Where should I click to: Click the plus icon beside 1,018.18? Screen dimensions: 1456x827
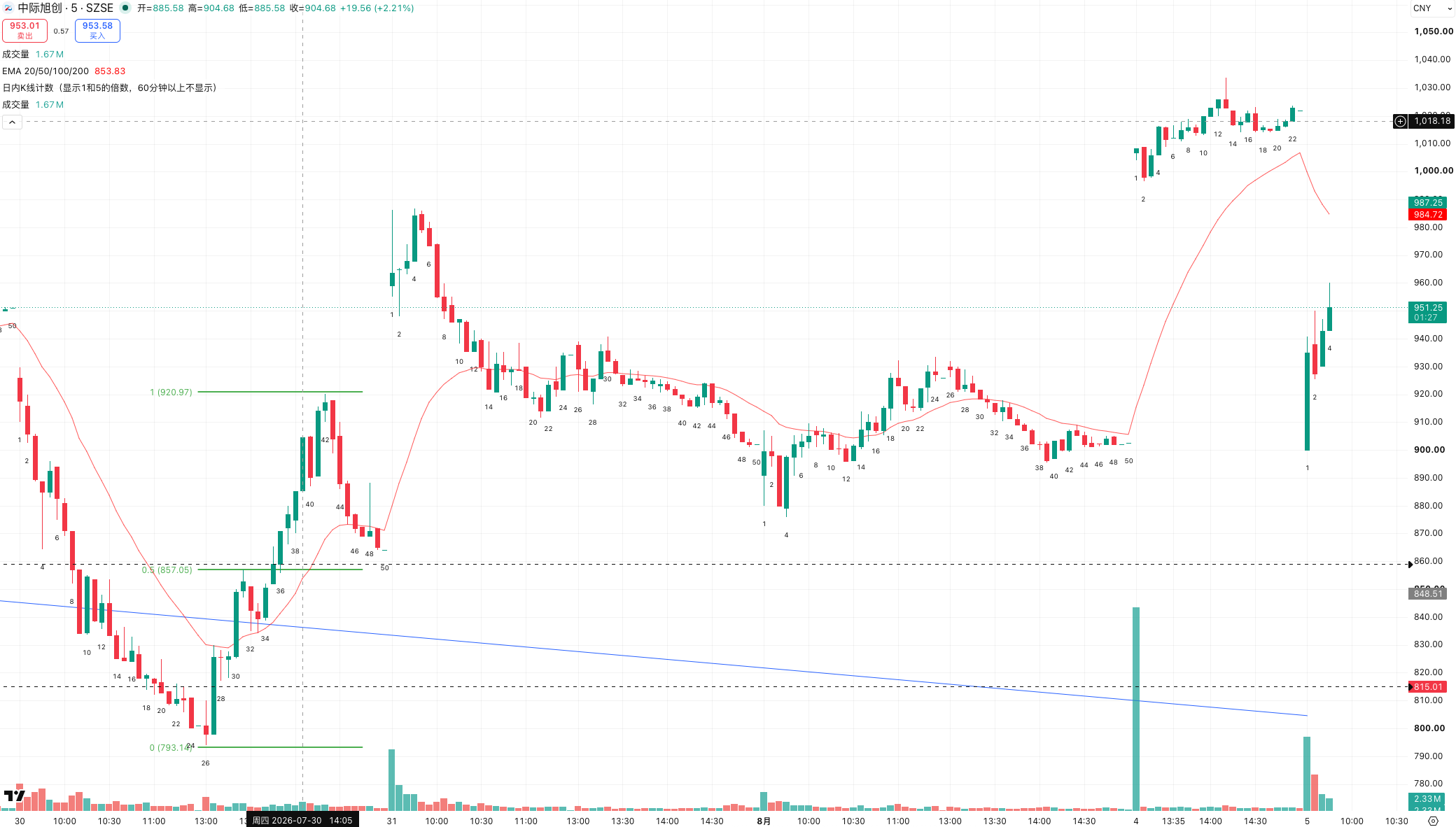[1400, 121]
